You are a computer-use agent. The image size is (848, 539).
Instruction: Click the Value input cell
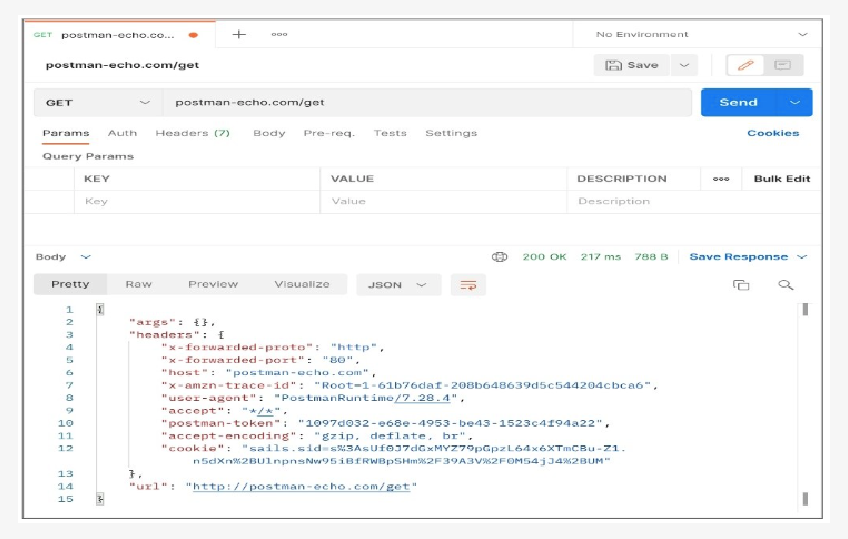(443, 201)
